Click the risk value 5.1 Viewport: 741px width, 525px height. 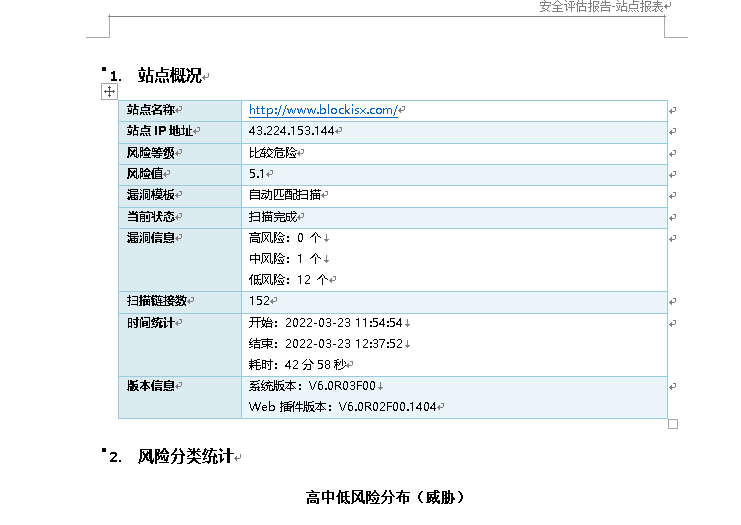(257, 174)
